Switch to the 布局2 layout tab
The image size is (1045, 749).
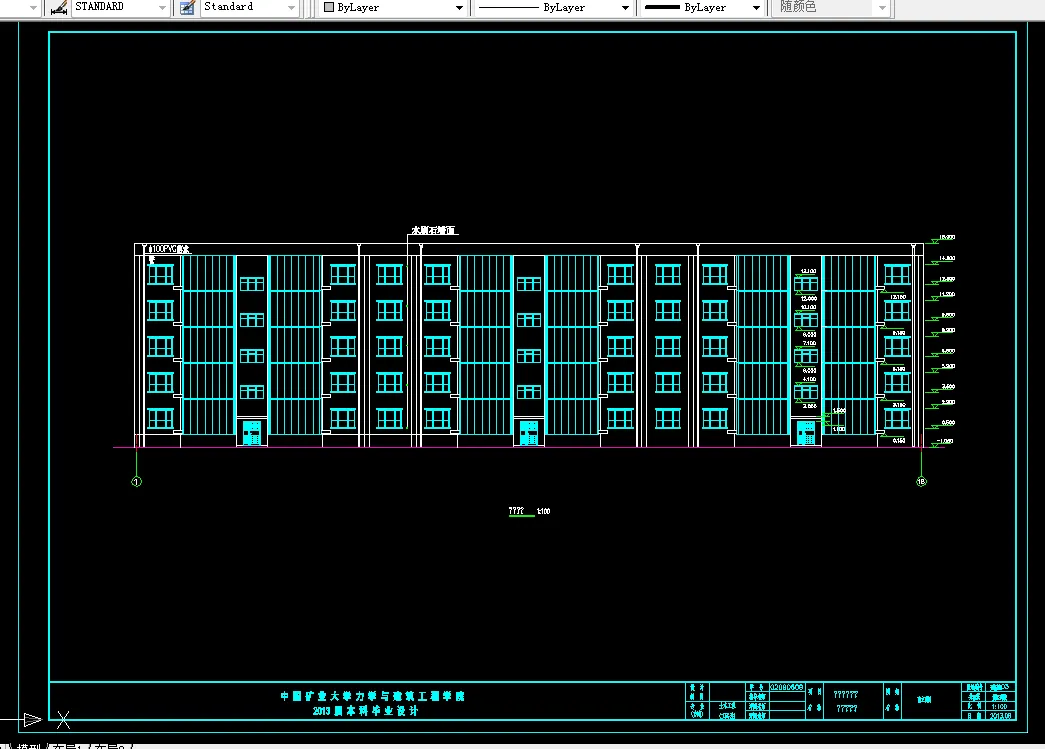click(110, 746)
